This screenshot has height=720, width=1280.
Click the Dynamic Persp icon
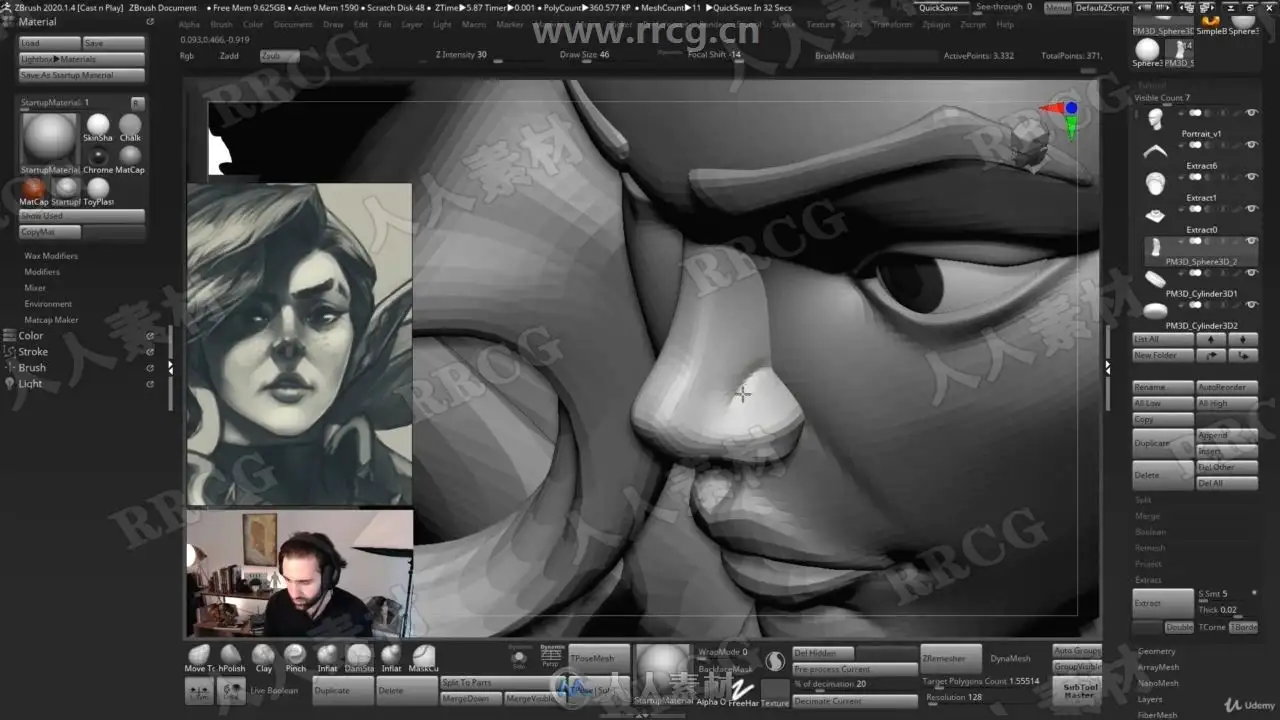coord(550,656)
